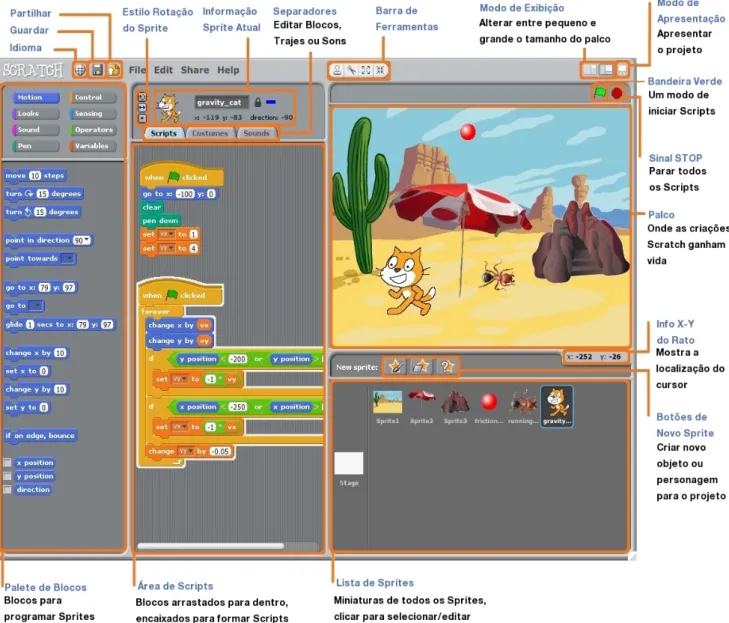
Task: Click the blue pen color swatch
Action: coord(271,102)
